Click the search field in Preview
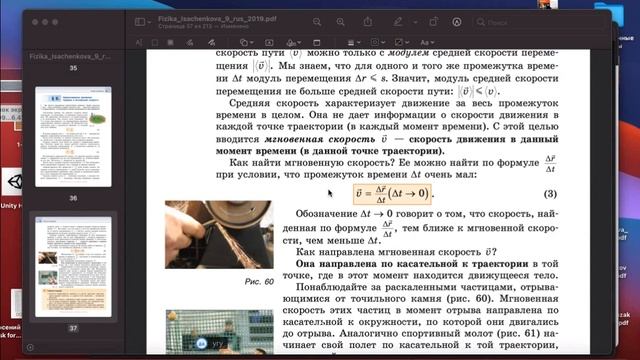 pos(540,22)
